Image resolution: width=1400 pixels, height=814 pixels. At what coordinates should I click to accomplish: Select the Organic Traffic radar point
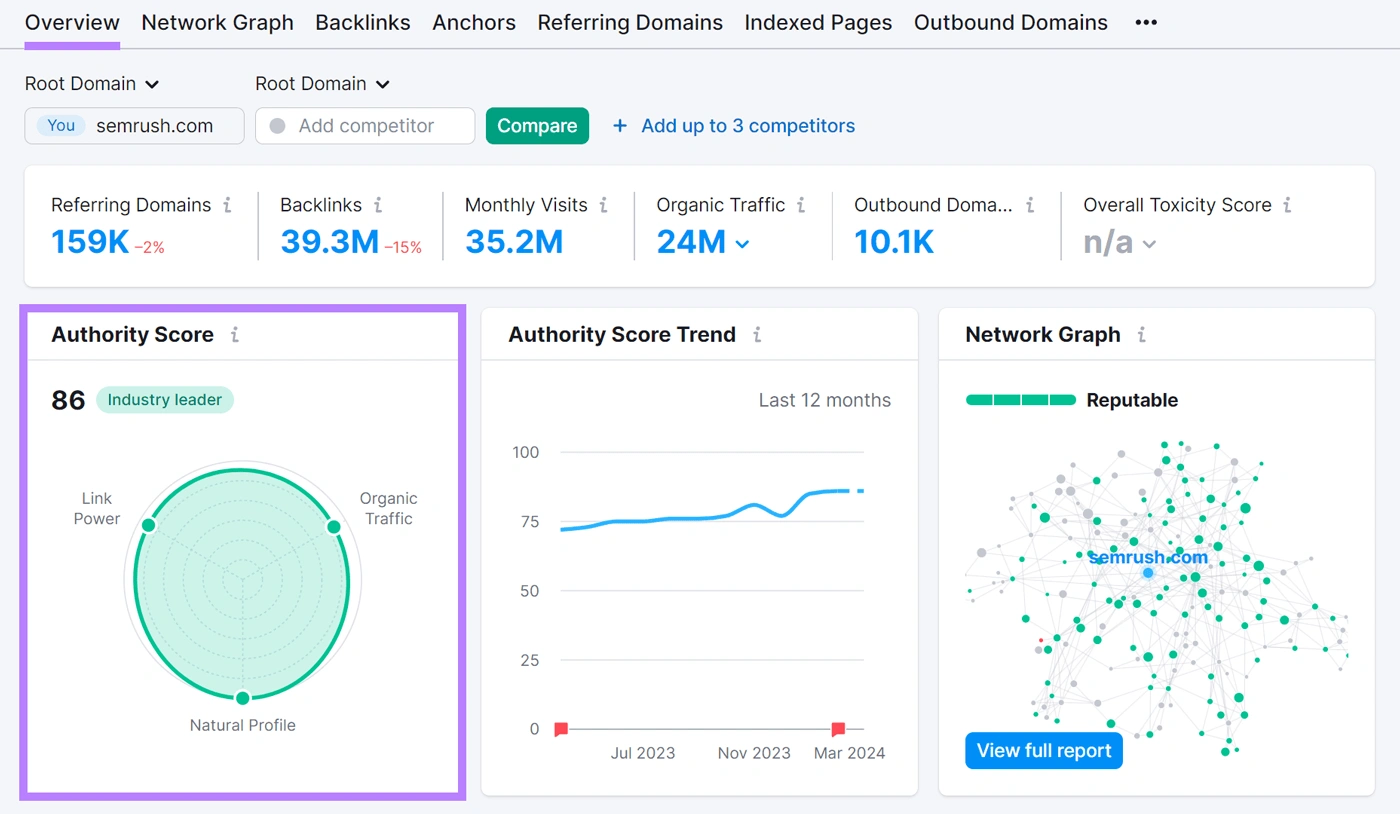tap(334, 527)
